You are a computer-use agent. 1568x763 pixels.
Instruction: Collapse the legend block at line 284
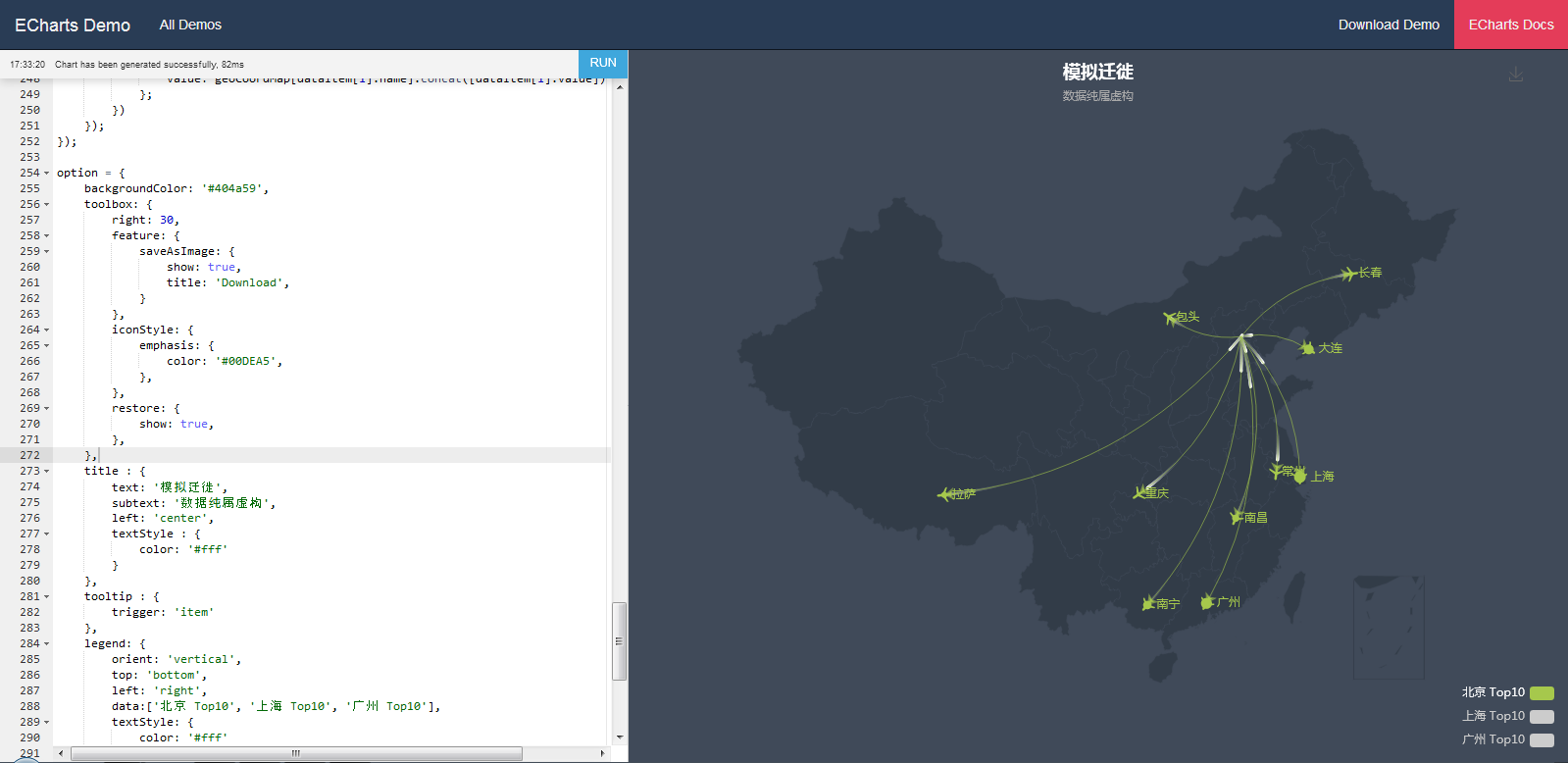[46, 644]
